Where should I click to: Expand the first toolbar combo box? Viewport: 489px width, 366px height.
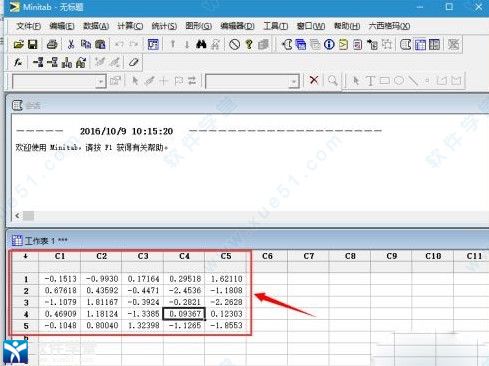tap(100, 81)
